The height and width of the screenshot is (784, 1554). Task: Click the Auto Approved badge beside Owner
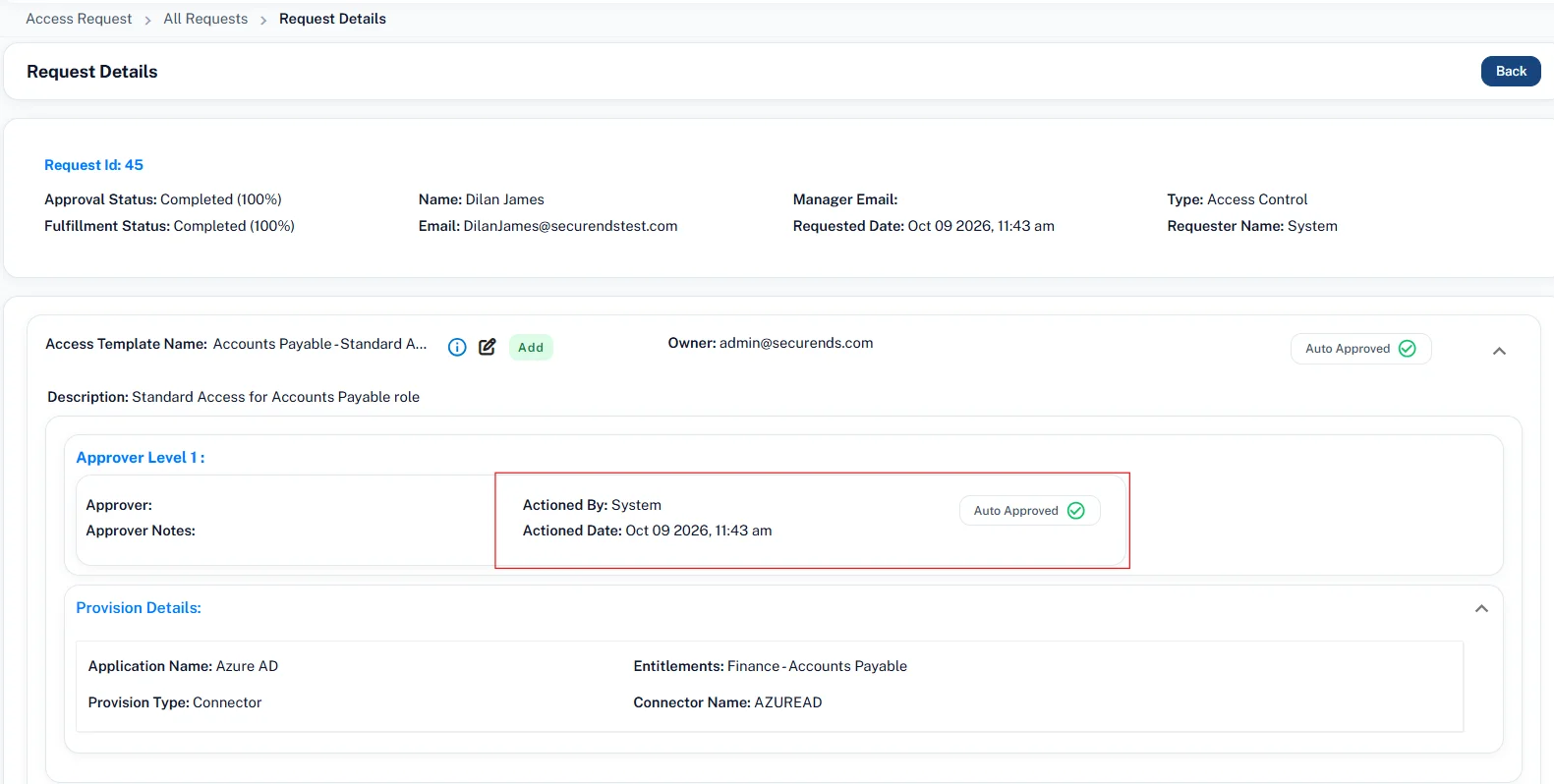coord(1360,349)
